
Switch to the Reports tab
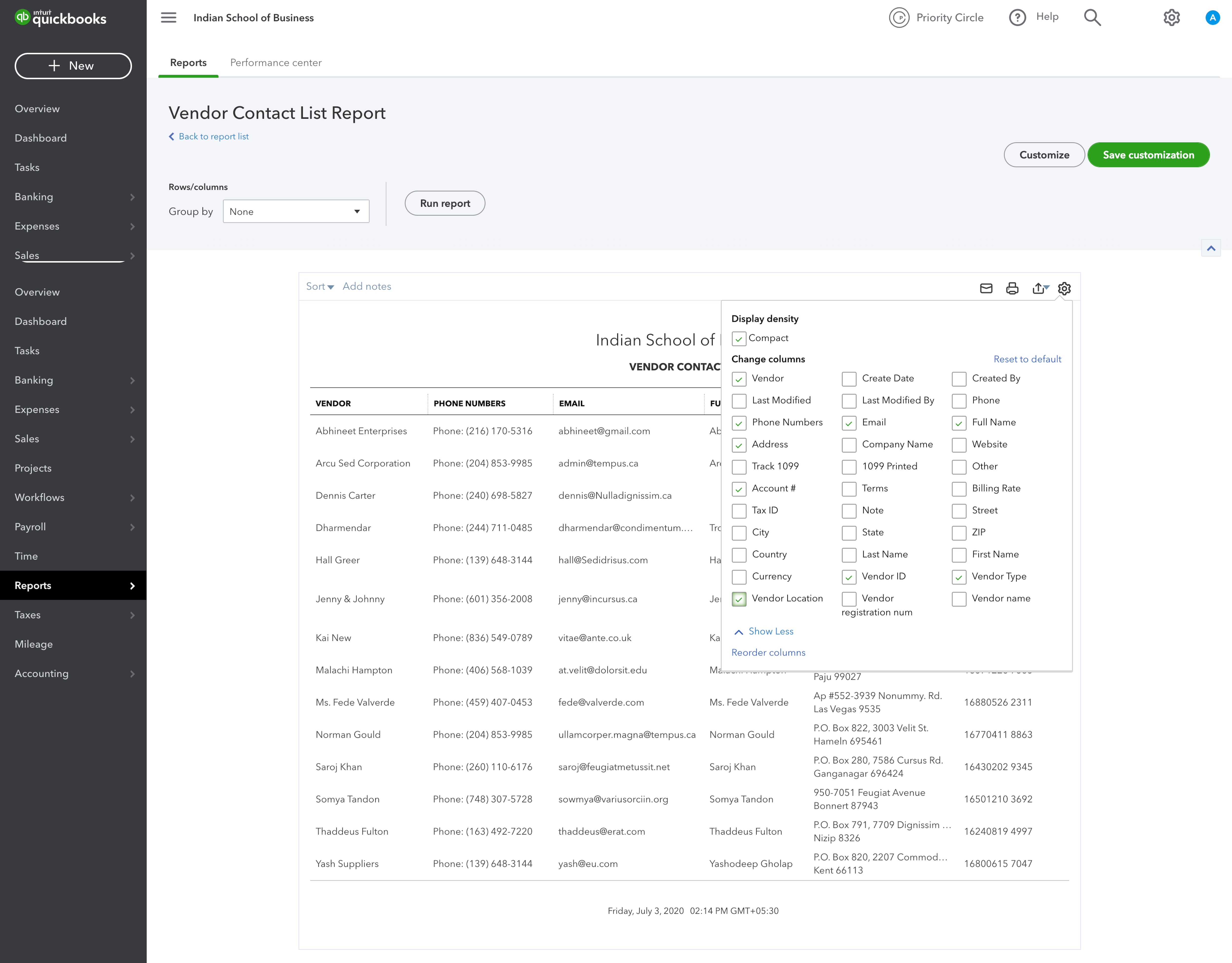[x=188, y=63]
